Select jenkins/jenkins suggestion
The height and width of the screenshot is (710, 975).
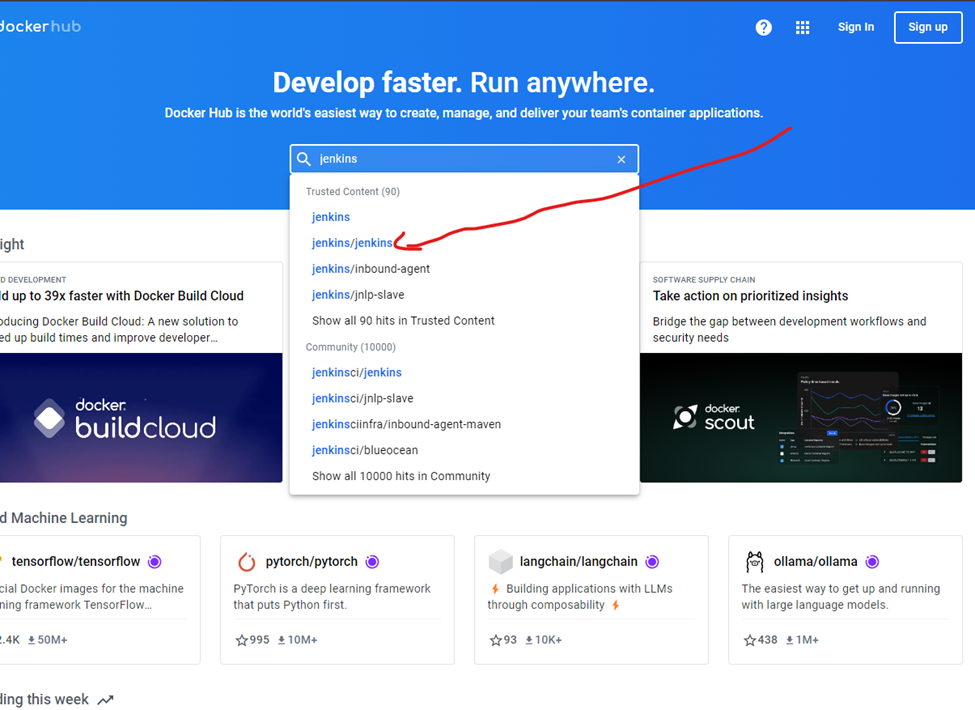(x=352, y=243)
